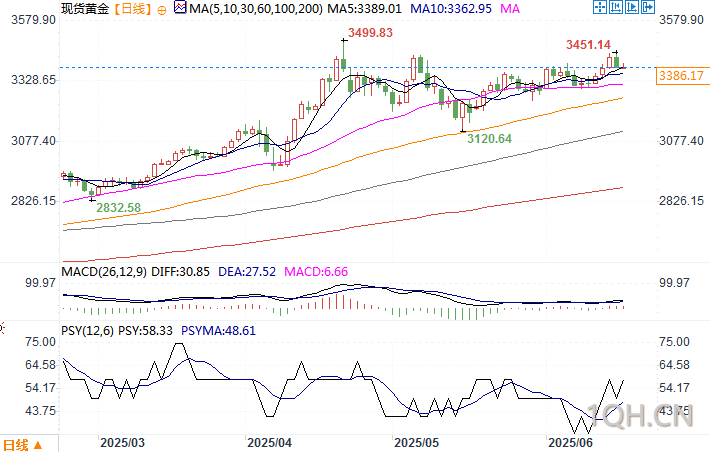The image size is (710, 452).
Task: Click the 【日线】 period label in the title
Action: [132, 9]
